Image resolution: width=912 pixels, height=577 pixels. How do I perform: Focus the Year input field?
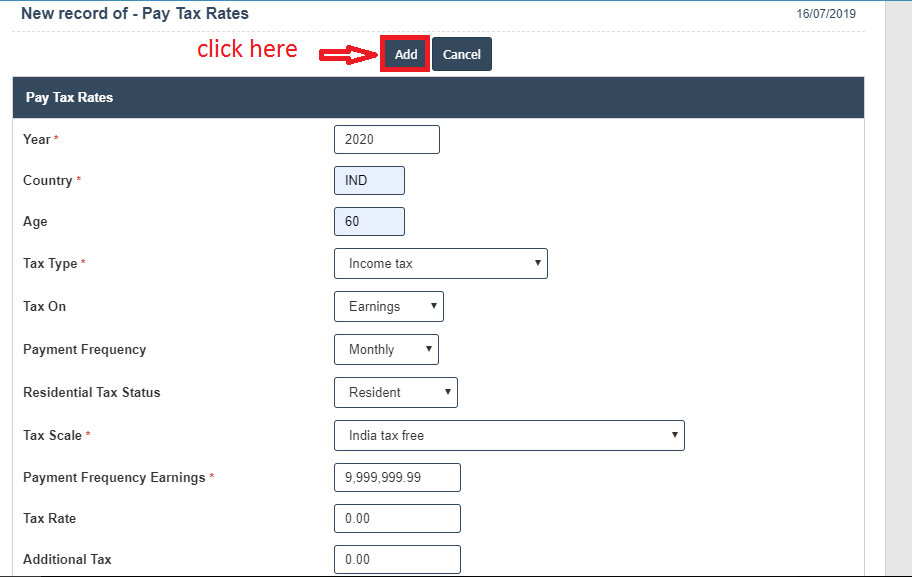click(386, 140)
